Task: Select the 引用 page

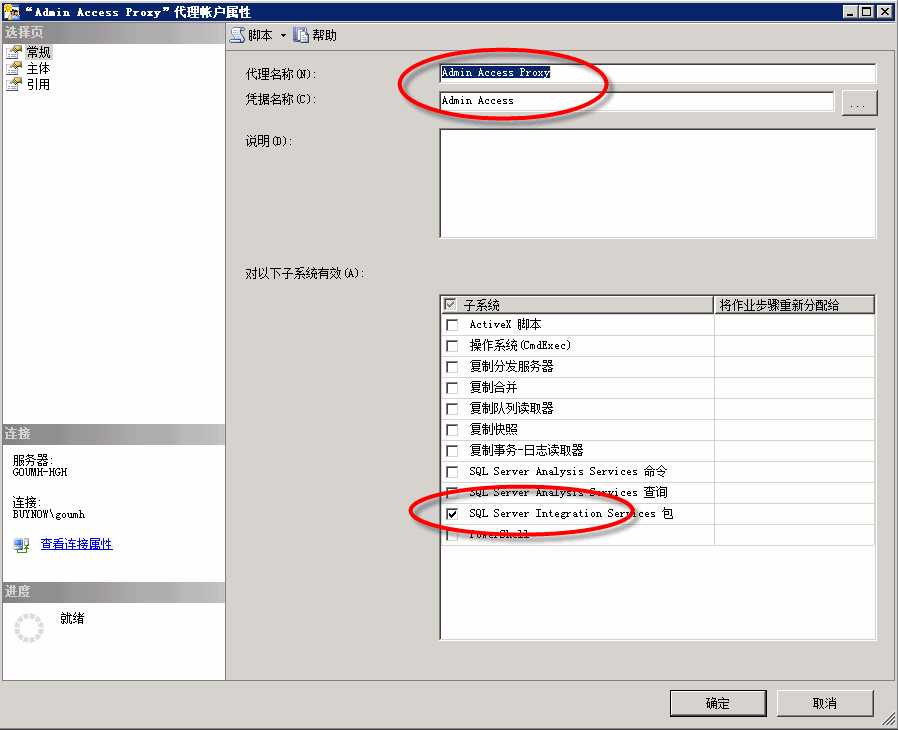Action: (38, 85)
